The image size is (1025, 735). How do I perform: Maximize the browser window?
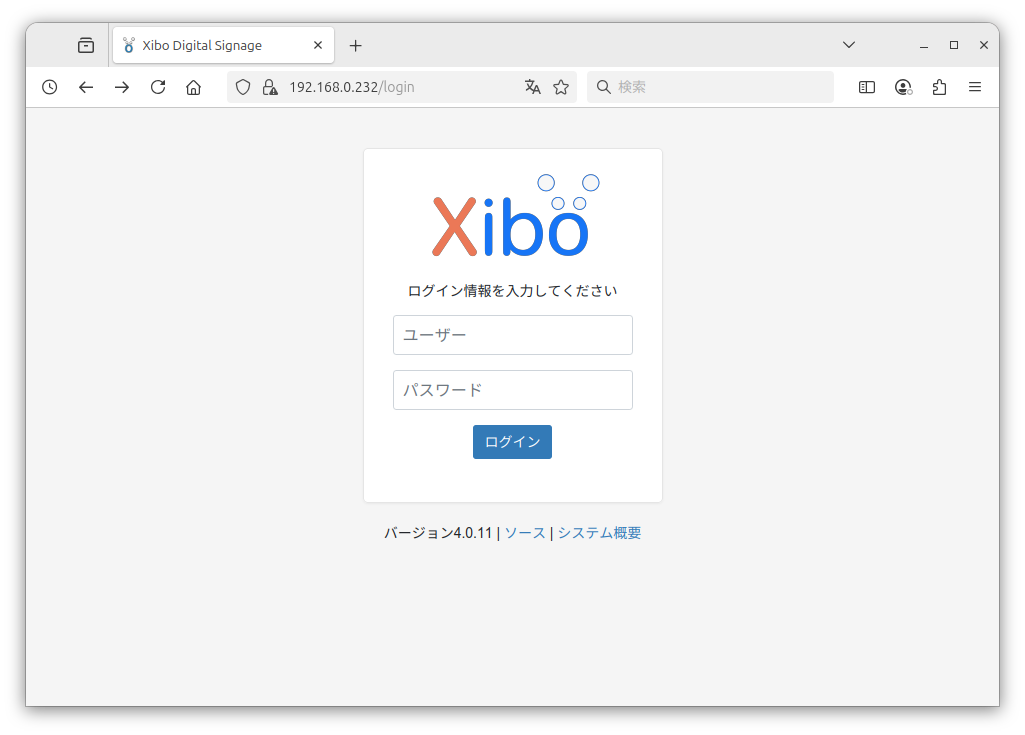click(954, 45)
